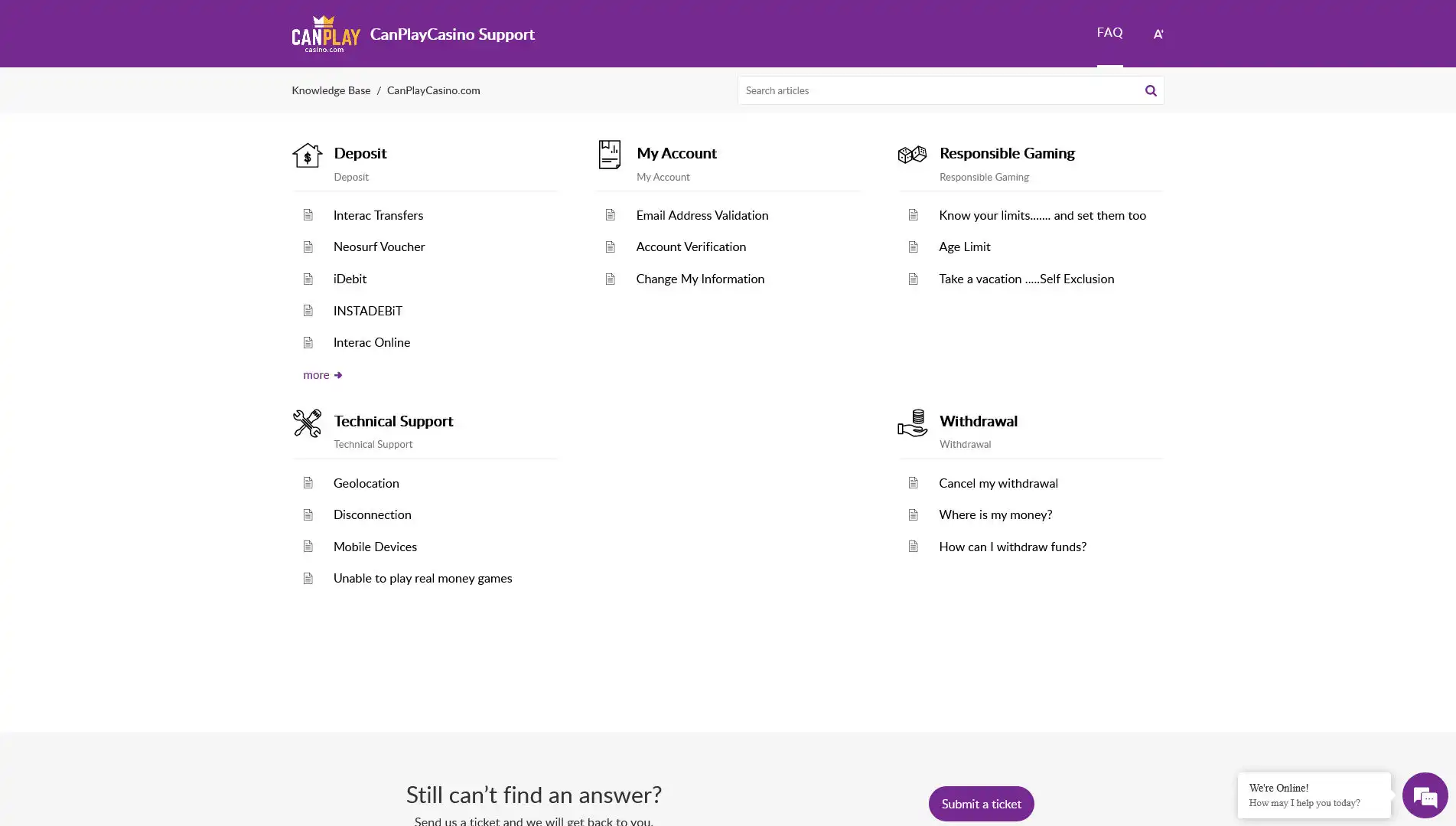Open the FAQ tab in header
Screen dimensions: 1456x826
pyautogui.click(x=1109, y=32)
